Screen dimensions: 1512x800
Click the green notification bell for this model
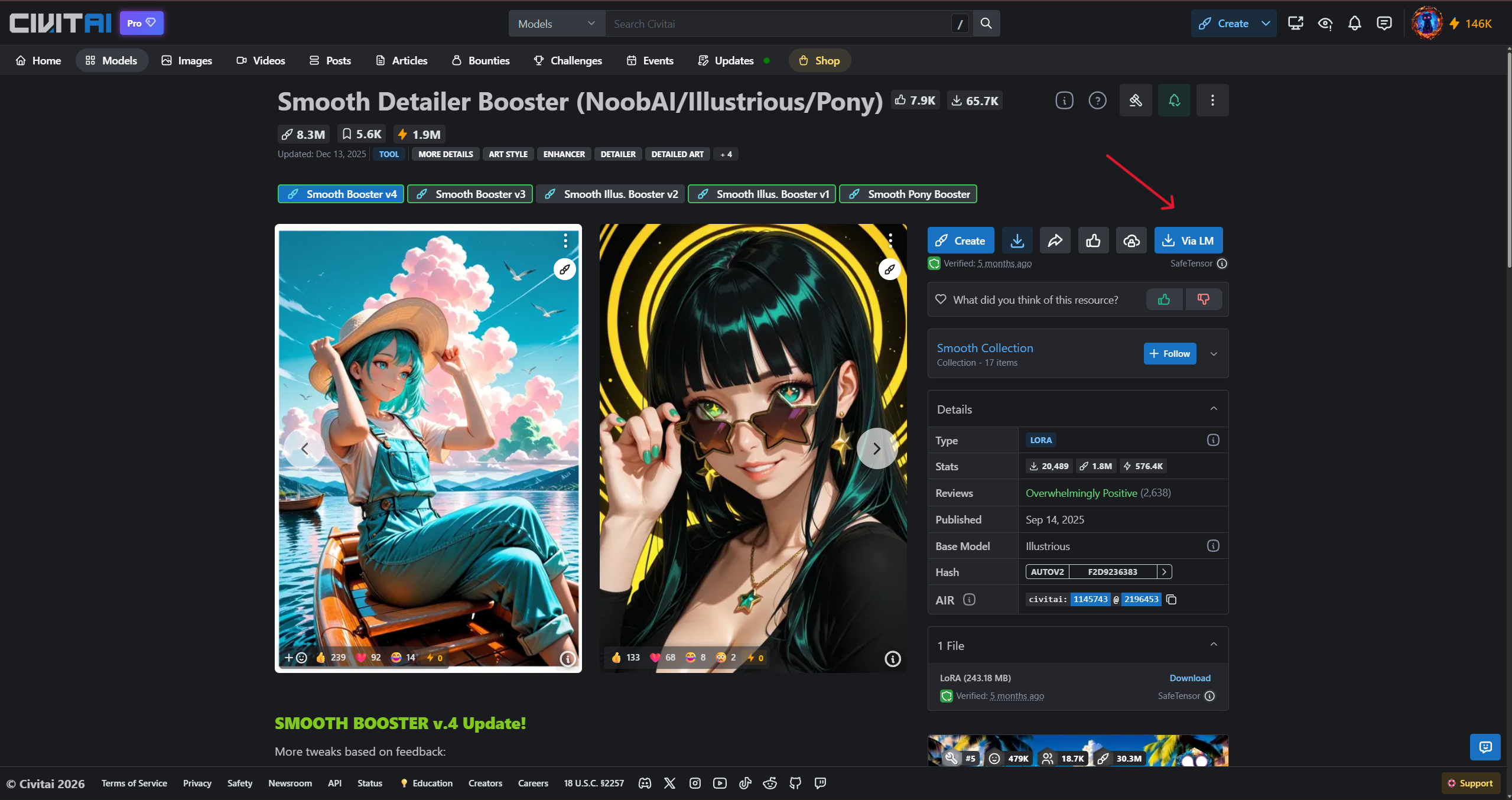point(1174,100)
